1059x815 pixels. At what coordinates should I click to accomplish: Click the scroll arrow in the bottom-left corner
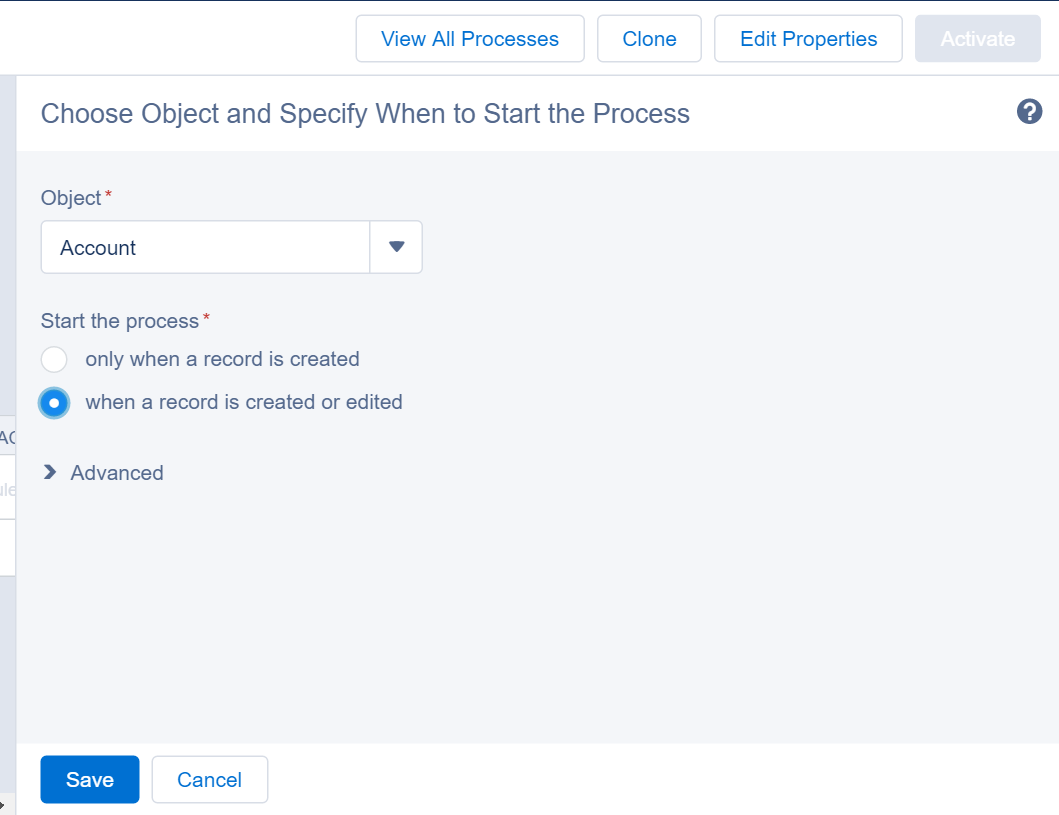(x=3, y=805)
